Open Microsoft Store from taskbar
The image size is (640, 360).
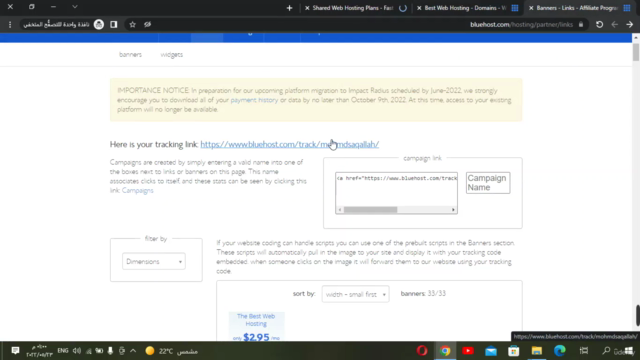514,351
